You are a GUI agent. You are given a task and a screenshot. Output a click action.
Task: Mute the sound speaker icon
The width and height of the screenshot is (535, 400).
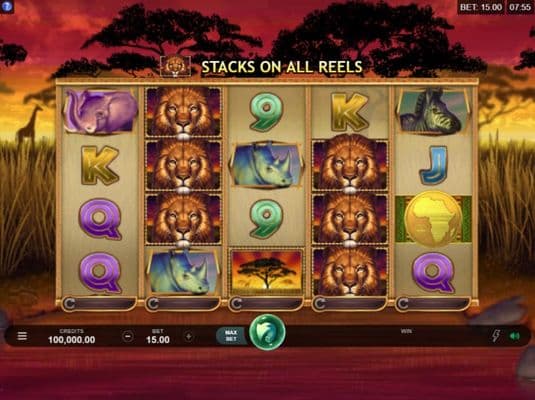[x=515, y=337]
